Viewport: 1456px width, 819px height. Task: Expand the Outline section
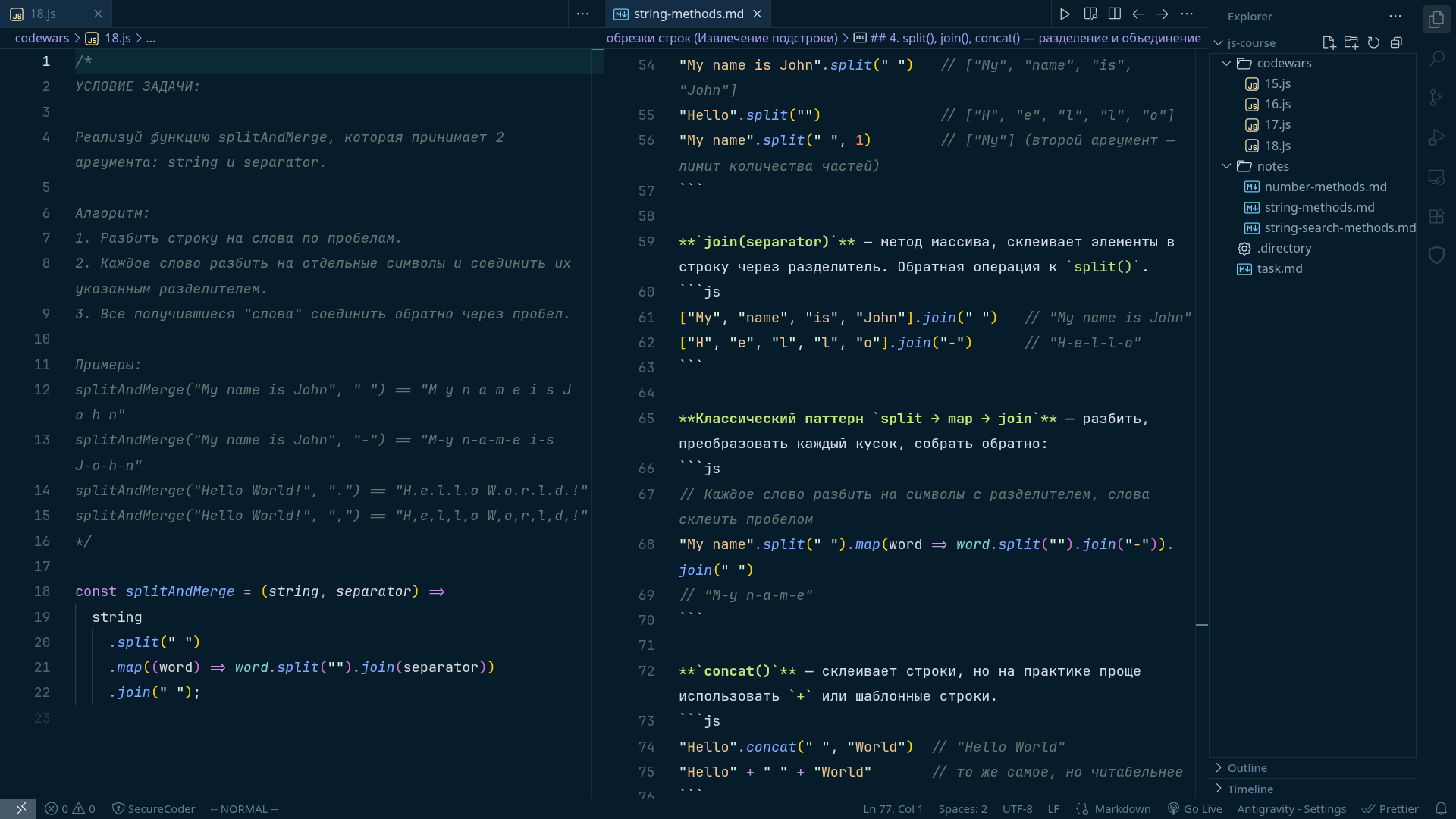1312,767
